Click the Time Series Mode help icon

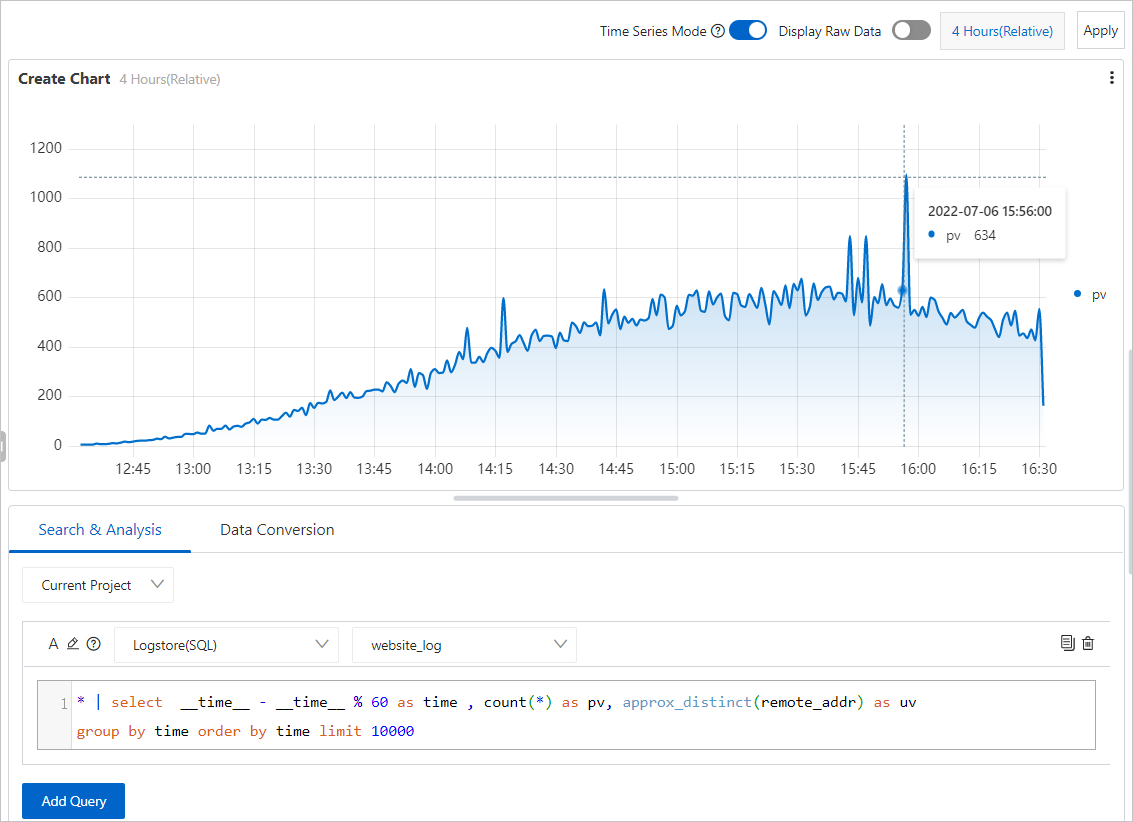tap(717, 31)
